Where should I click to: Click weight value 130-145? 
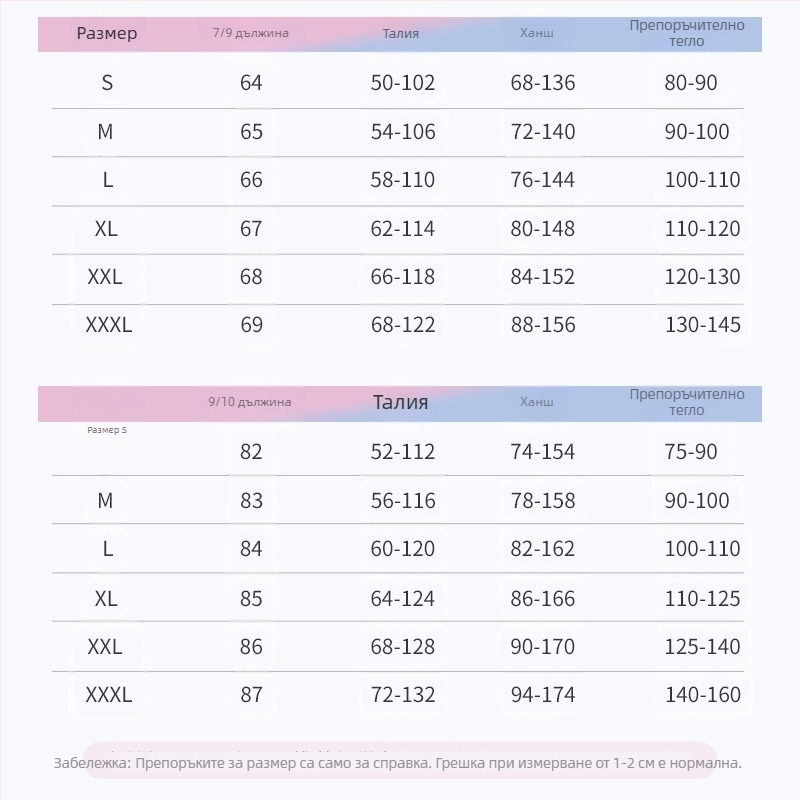click(x=703, y=324)
